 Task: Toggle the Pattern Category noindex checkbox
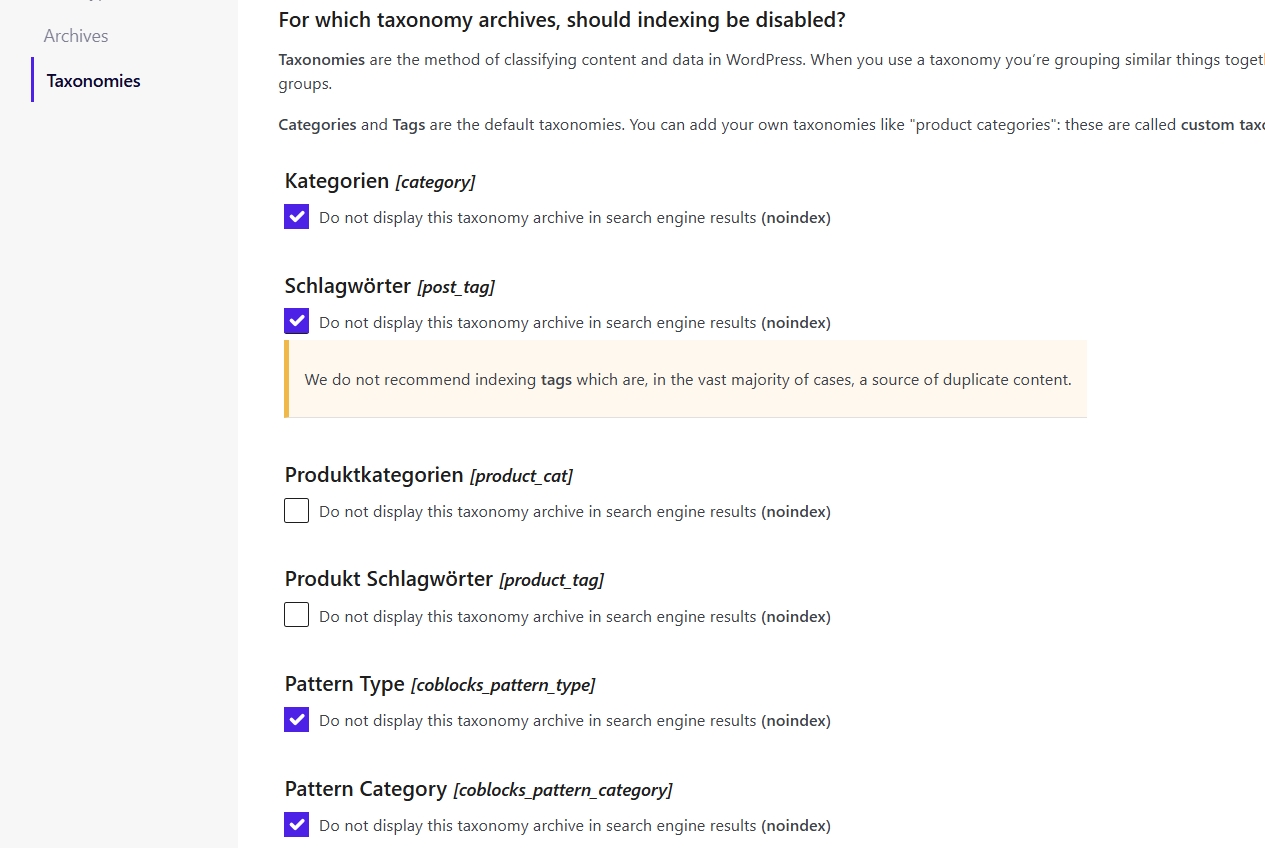(297, 825)
